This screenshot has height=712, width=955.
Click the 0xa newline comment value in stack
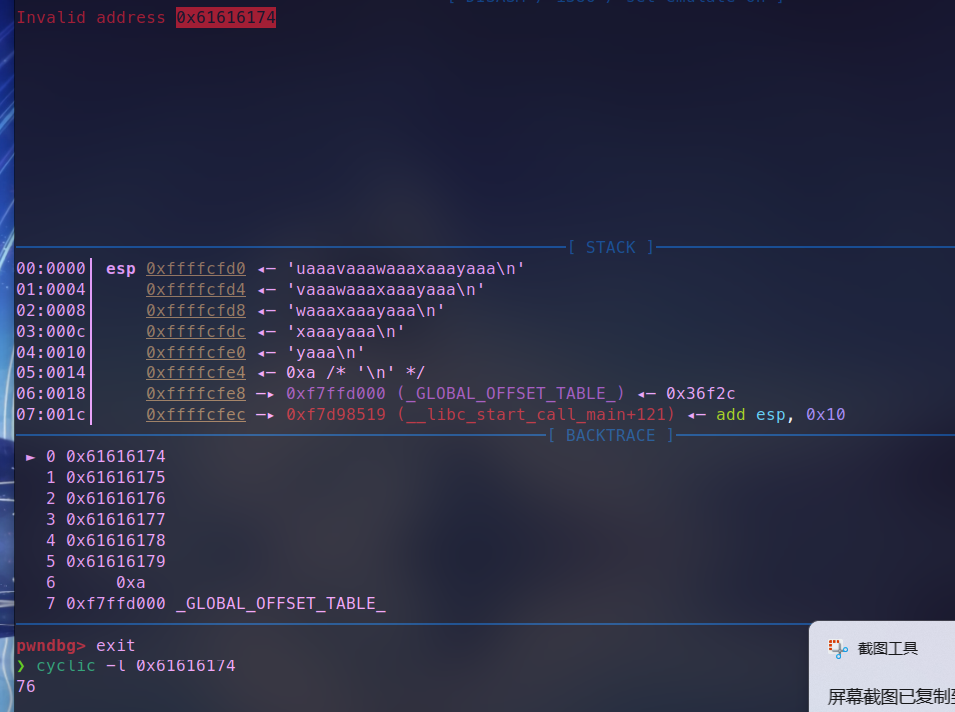[x=356, y=373]
